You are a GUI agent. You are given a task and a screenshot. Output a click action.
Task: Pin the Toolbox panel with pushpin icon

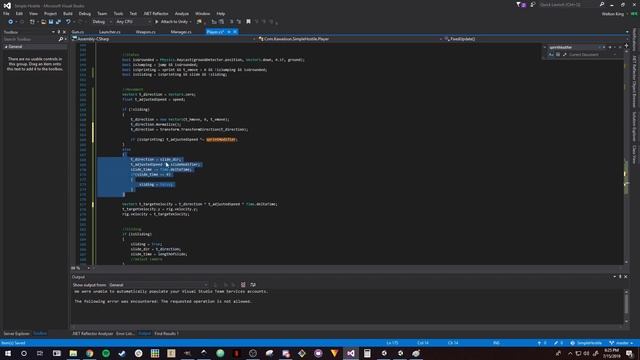[58, 32]
